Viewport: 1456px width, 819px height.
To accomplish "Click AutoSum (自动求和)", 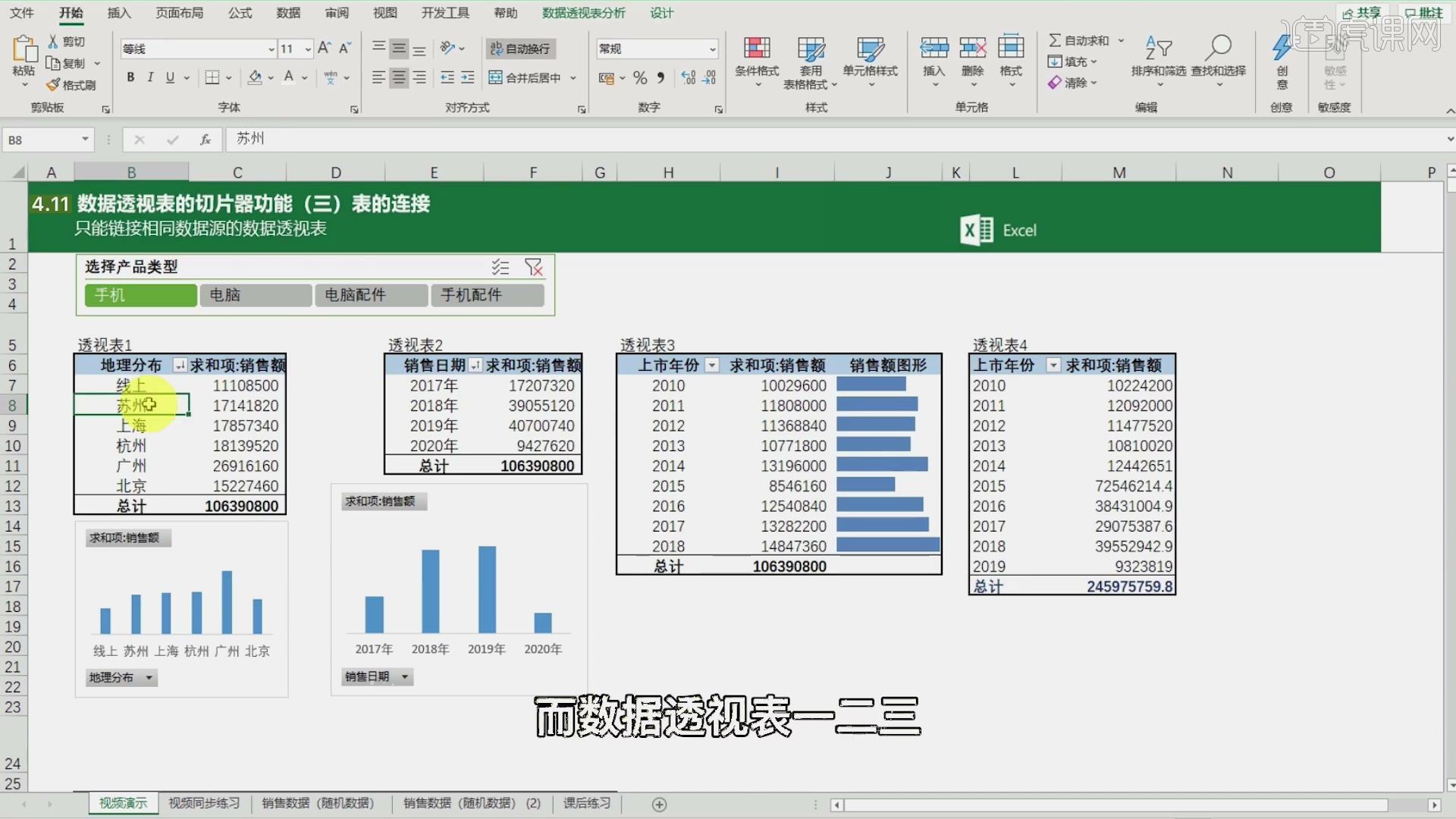I will (1079, 40).
